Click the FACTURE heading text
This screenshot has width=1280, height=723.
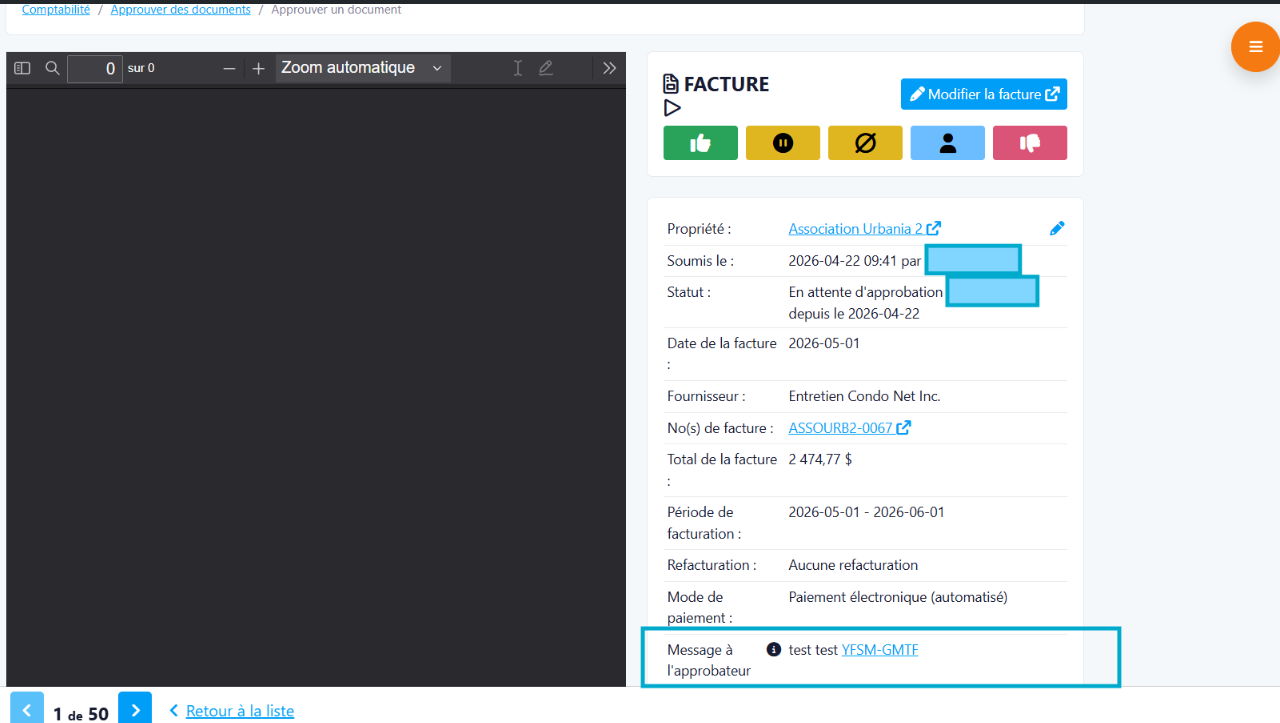(726, 84)
